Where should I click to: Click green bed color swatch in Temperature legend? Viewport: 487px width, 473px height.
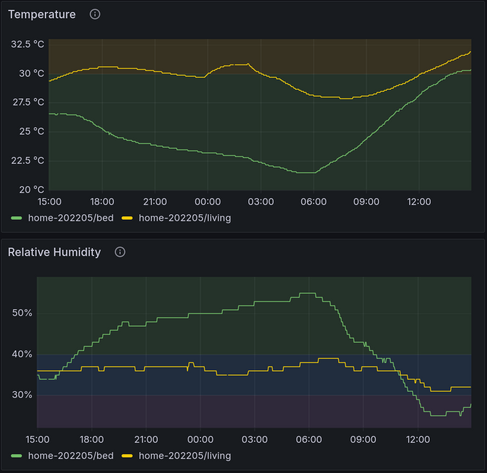click(16, 218)
